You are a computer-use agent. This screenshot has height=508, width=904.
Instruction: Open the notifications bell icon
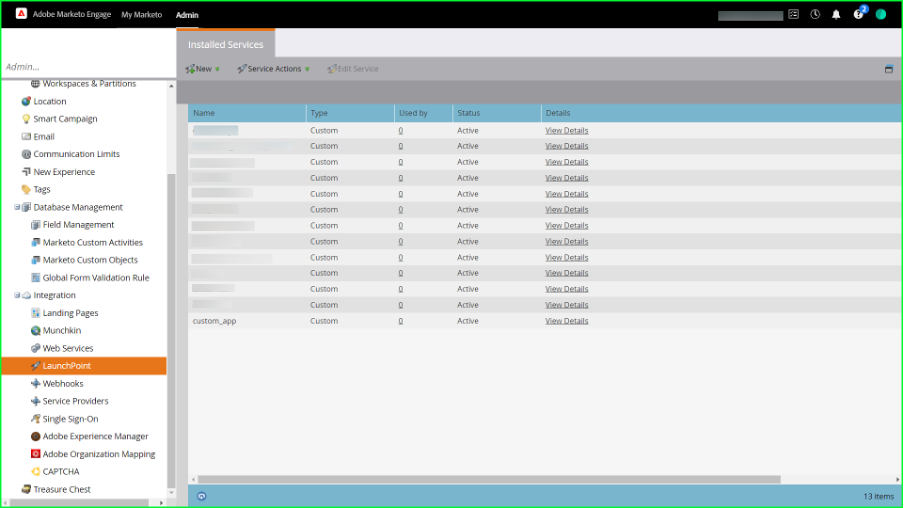click(836, 15)
